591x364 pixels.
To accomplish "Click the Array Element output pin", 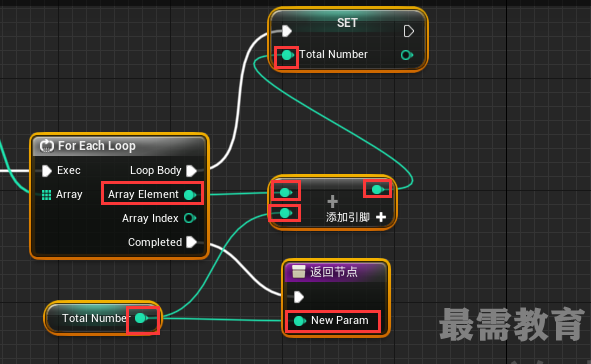I will click(x=190, y=195).
